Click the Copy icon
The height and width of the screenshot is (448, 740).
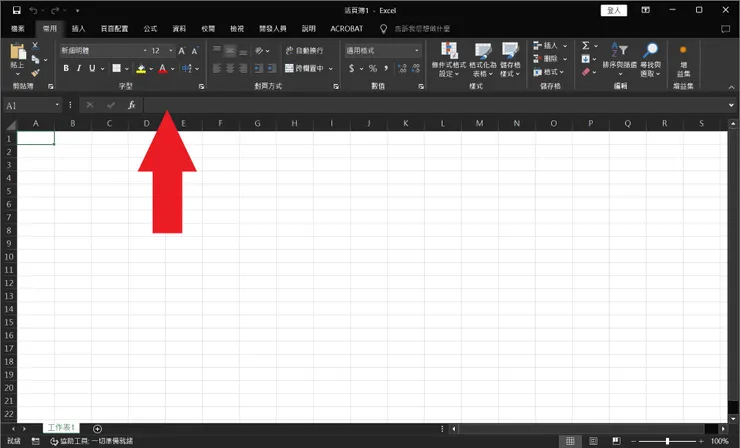[35, 59]
